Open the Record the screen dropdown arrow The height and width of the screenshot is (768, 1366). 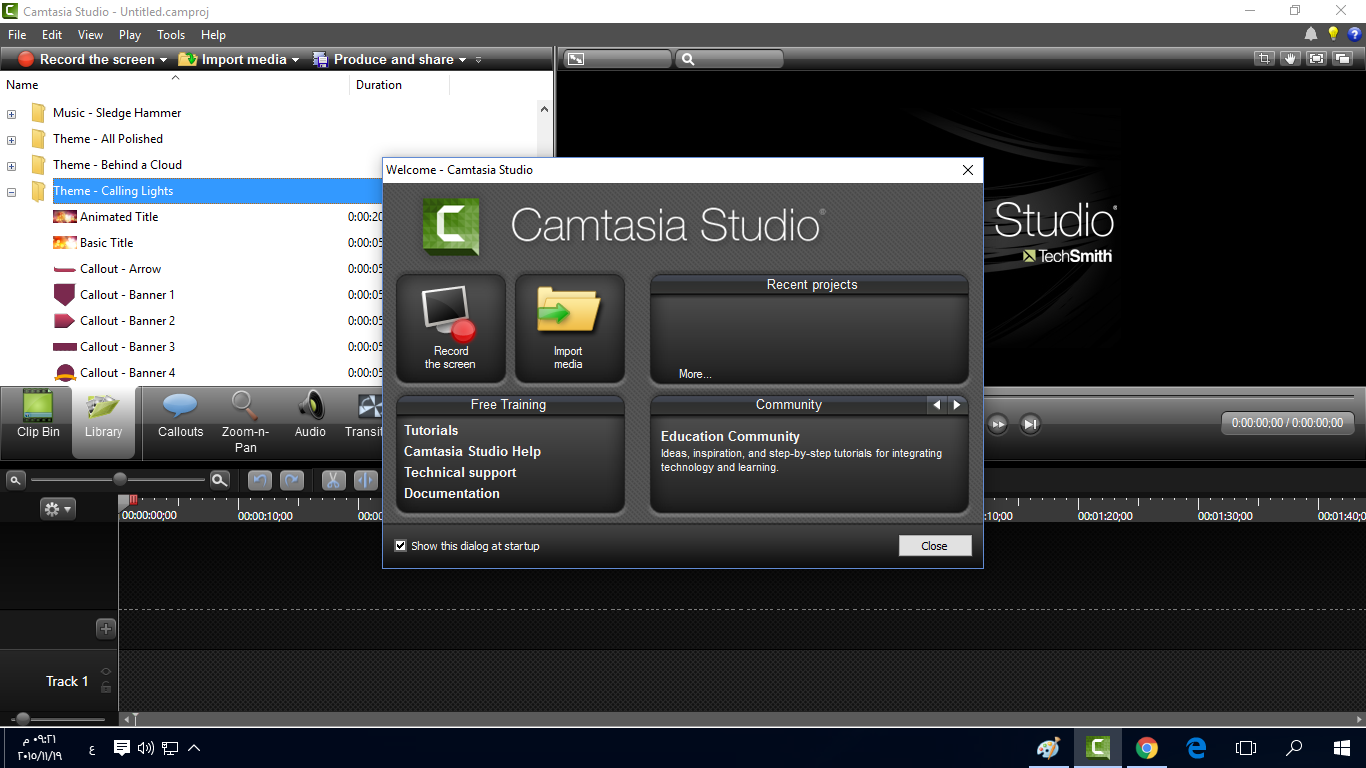(x=163, y=60)
